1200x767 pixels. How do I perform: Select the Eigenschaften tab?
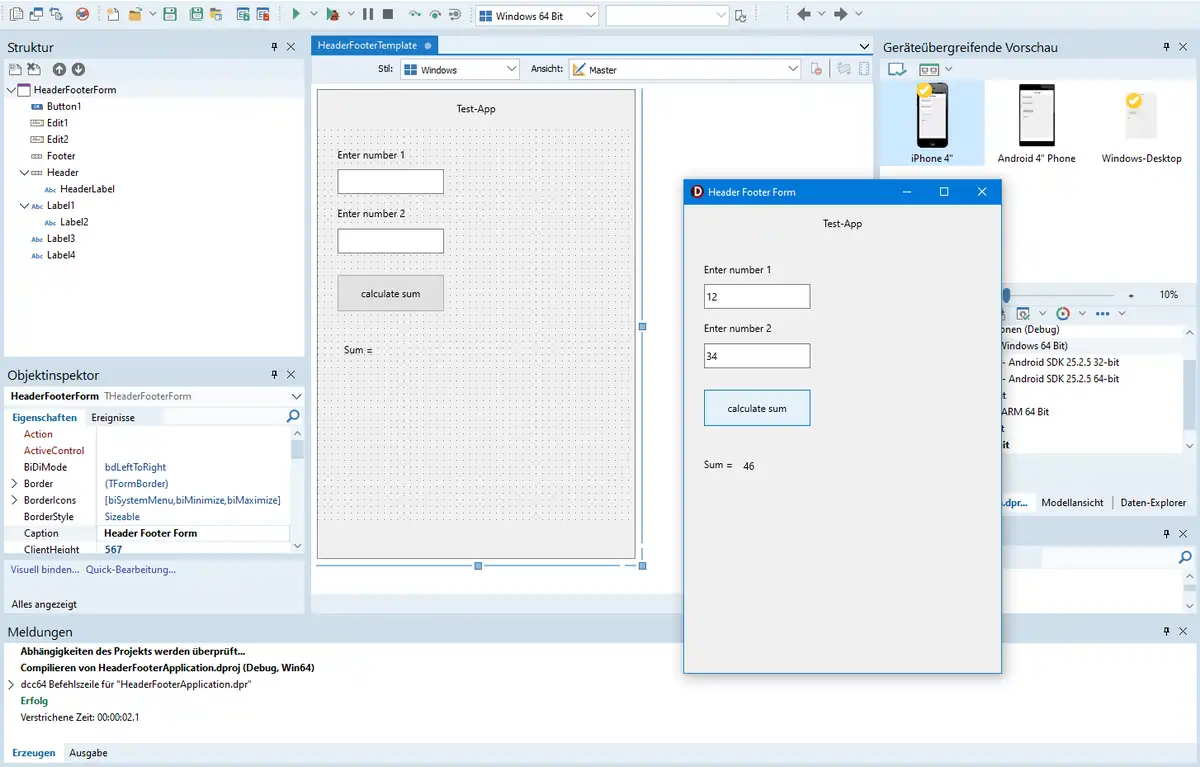click(x=44, y=417)
